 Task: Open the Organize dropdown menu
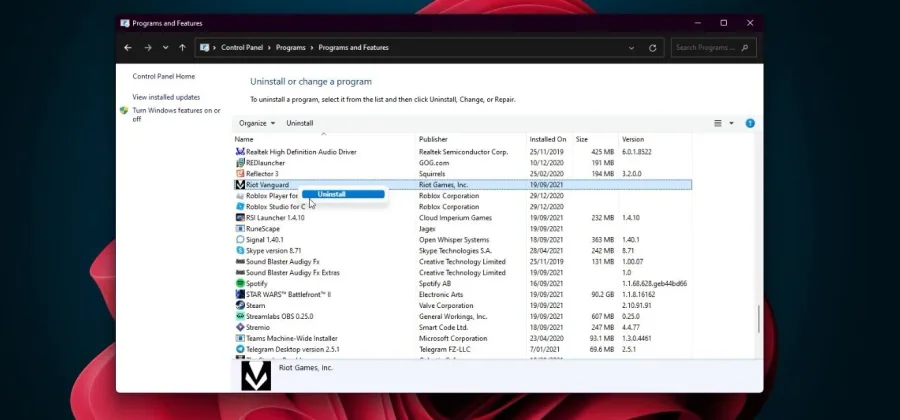point(257,123)
